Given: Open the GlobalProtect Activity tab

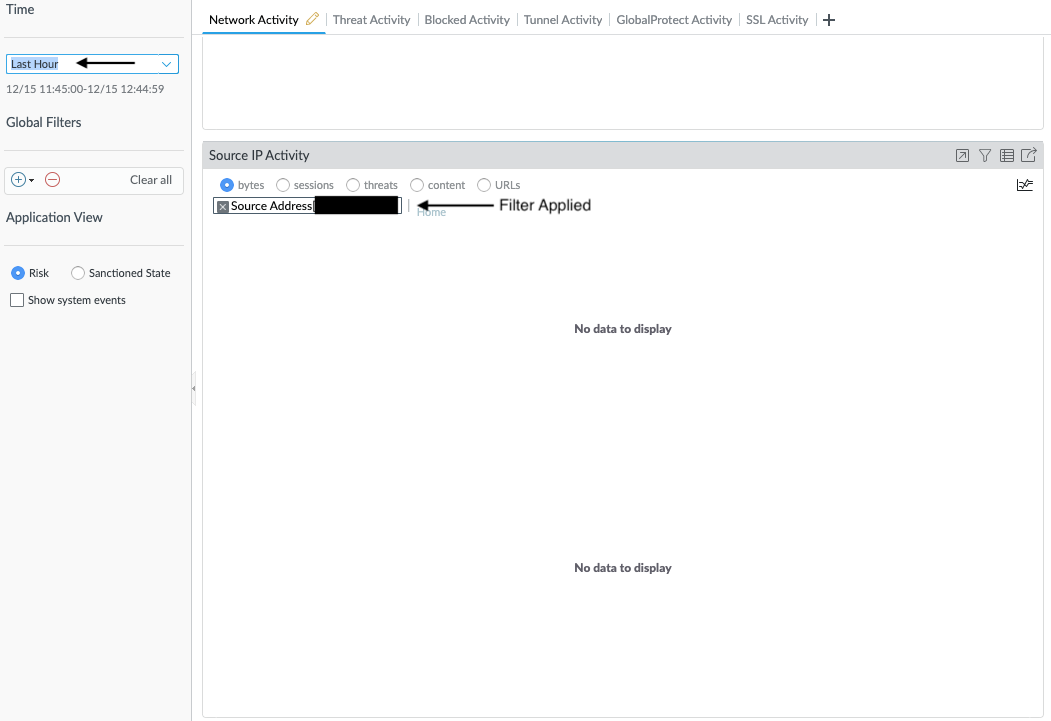Looking at the screenshot, I should [x=673, y=19].
